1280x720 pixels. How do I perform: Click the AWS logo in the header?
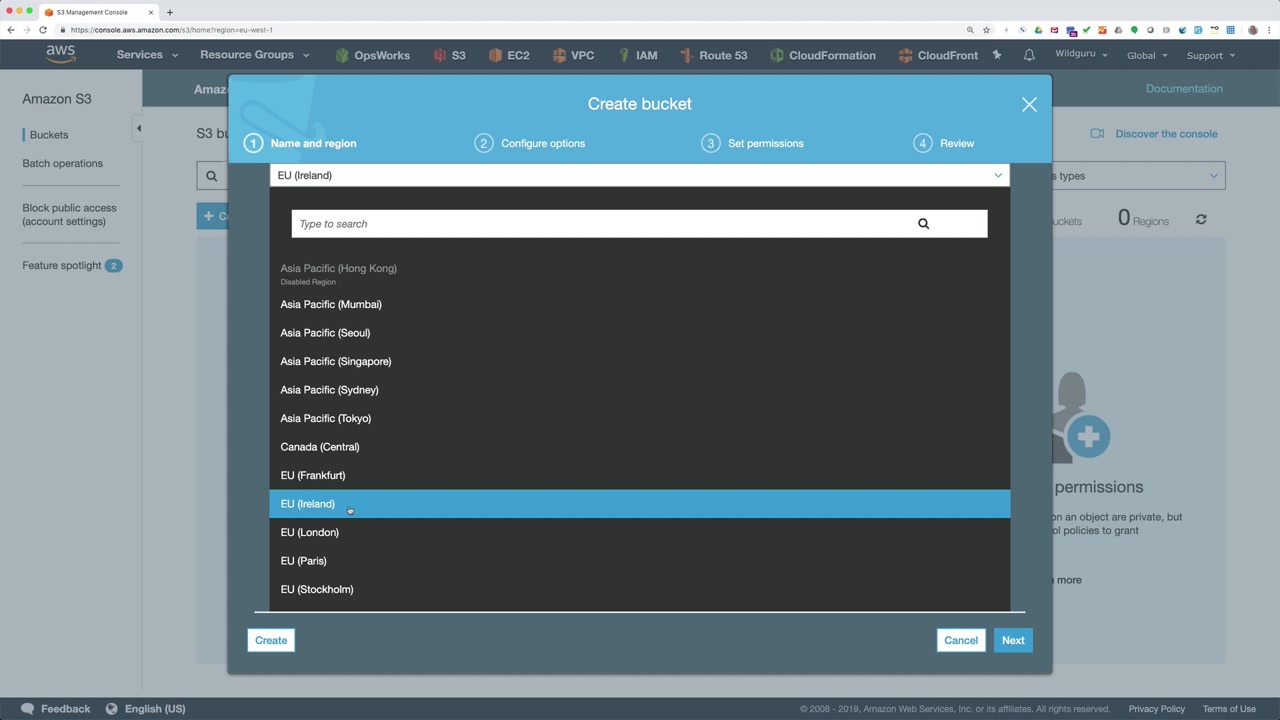click(60, 55)
